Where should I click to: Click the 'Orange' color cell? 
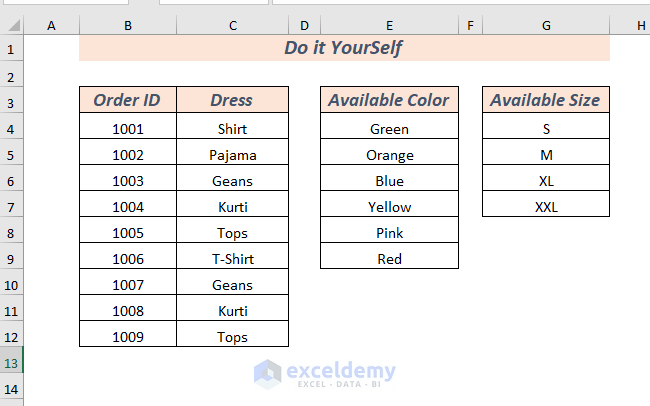coord(389,155)
